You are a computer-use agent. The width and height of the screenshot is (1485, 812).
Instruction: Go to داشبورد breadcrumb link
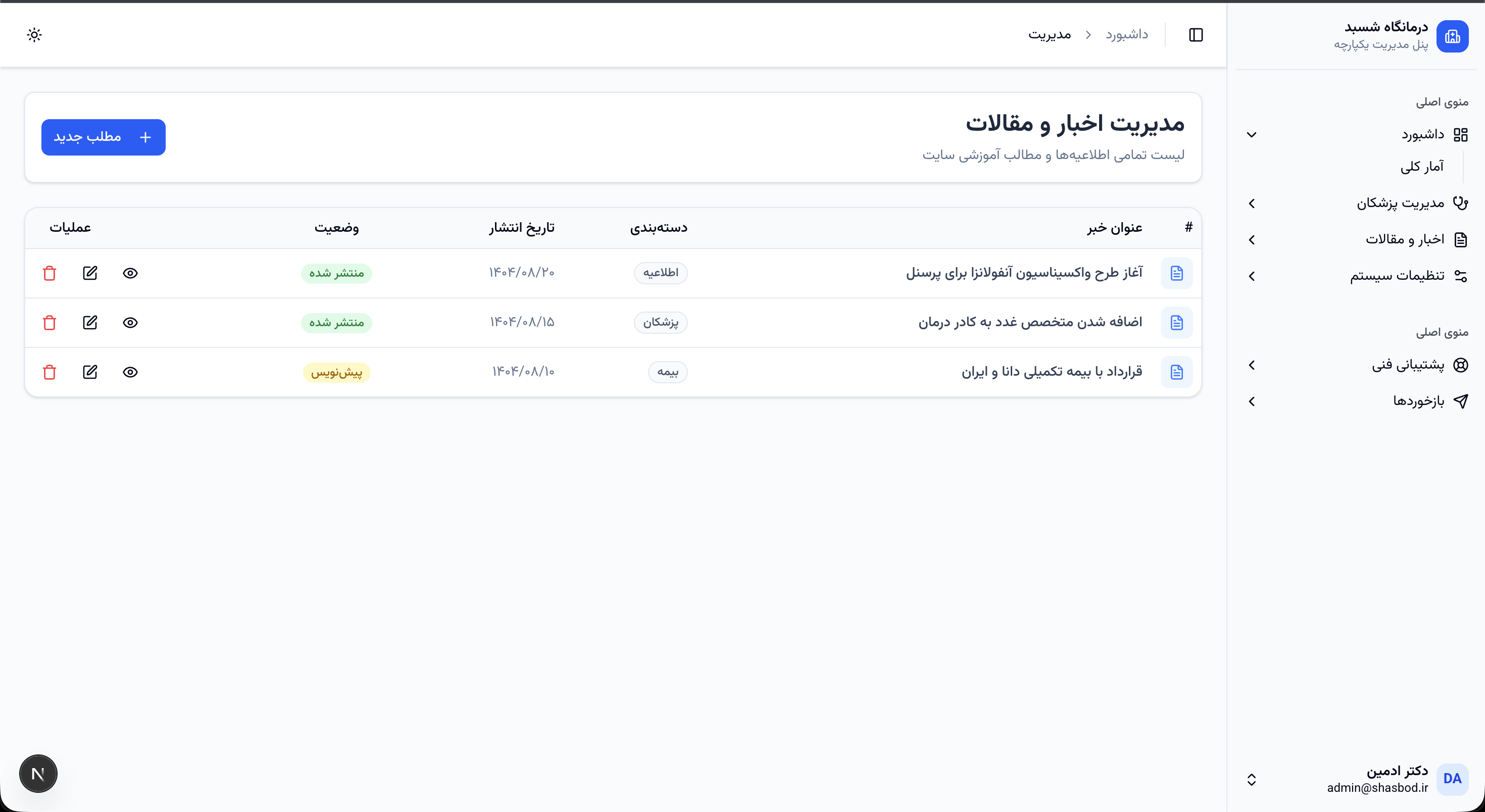click(x=1126, y=34)
